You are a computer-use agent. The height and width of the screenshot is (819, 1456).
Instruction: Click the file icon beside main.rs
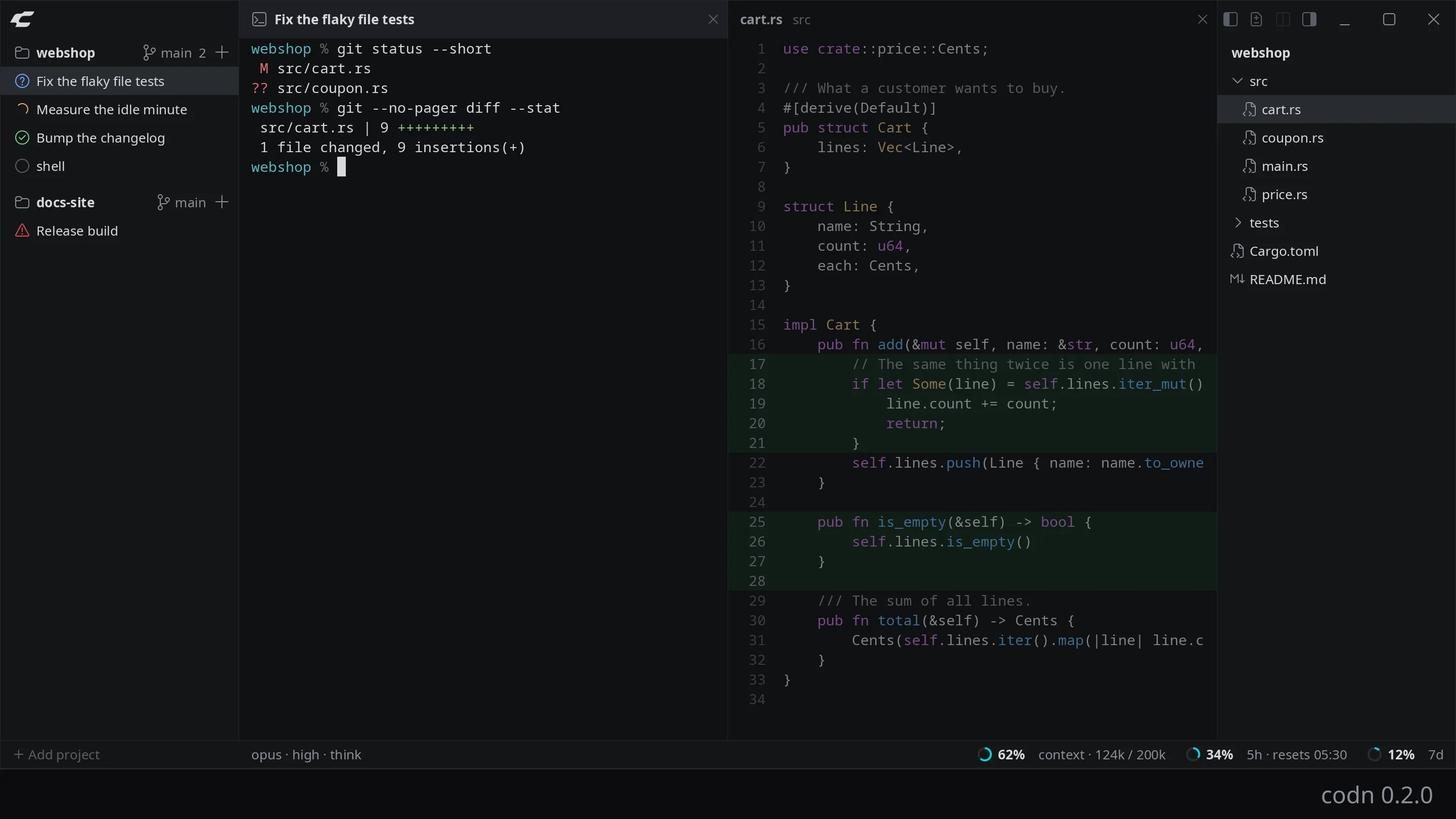pos(1249,166)
